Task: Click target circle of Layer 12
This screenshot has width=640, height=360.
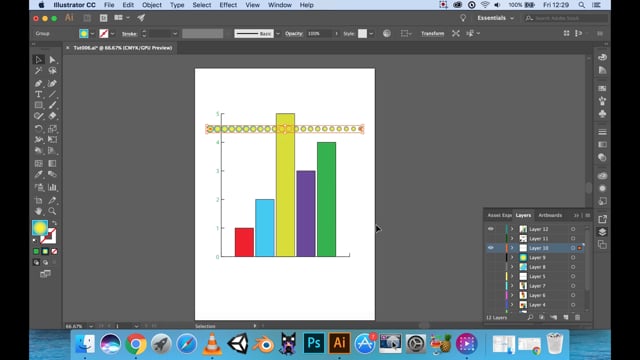Action: click(x=573, y=229)
